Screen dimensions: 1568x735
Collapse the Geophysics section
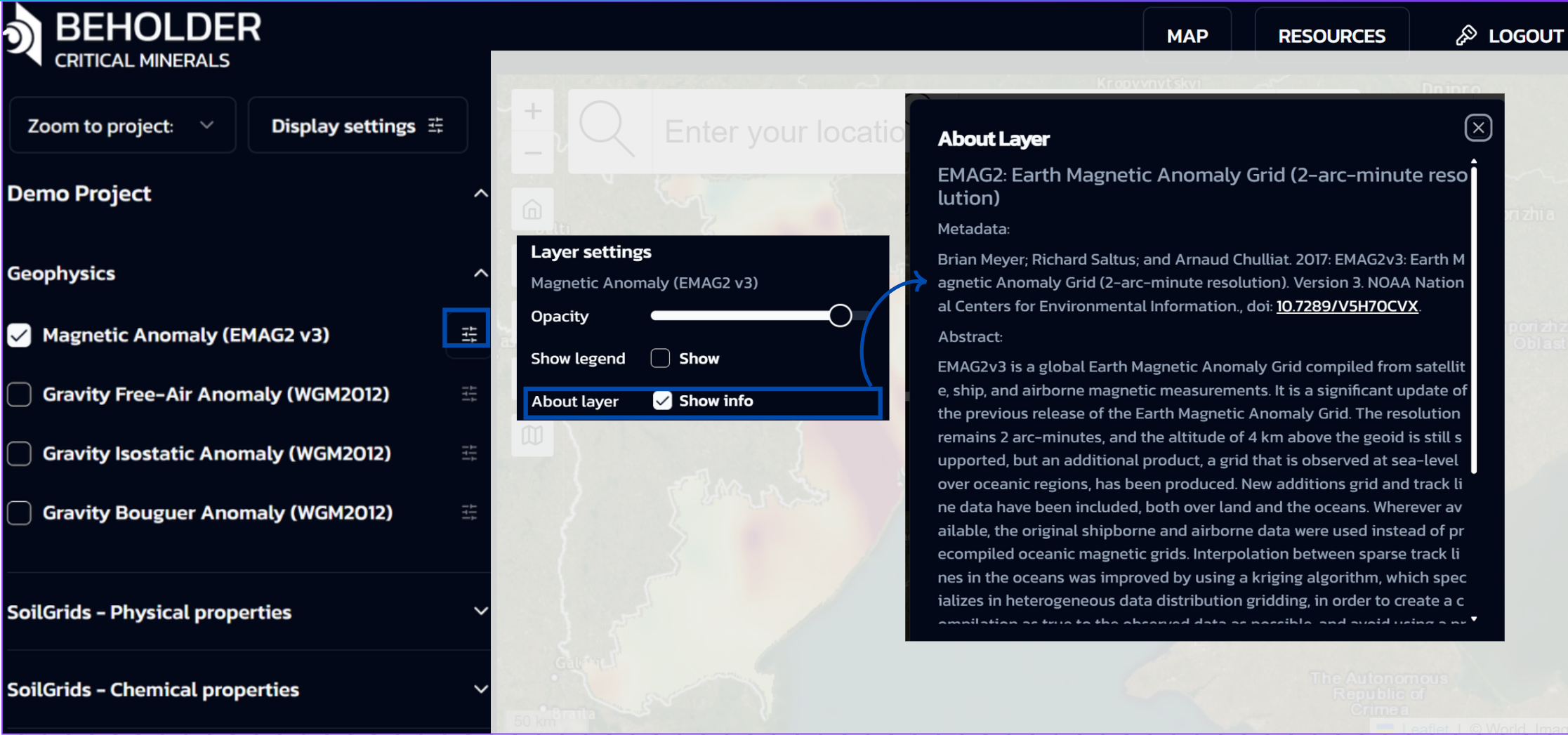point(480,273)
